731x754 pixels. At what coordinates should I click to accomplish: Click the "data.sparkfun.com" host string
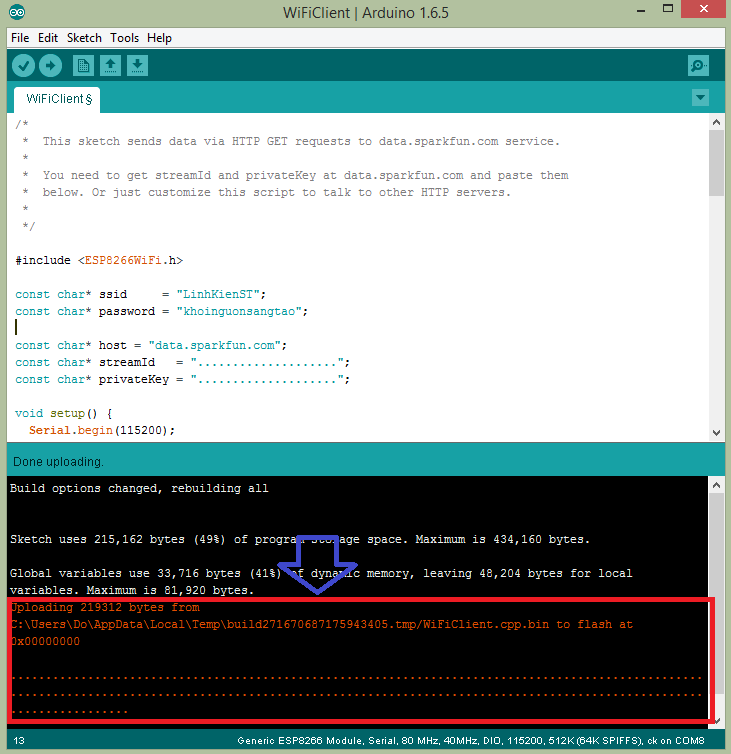click(x=214, y=345)
